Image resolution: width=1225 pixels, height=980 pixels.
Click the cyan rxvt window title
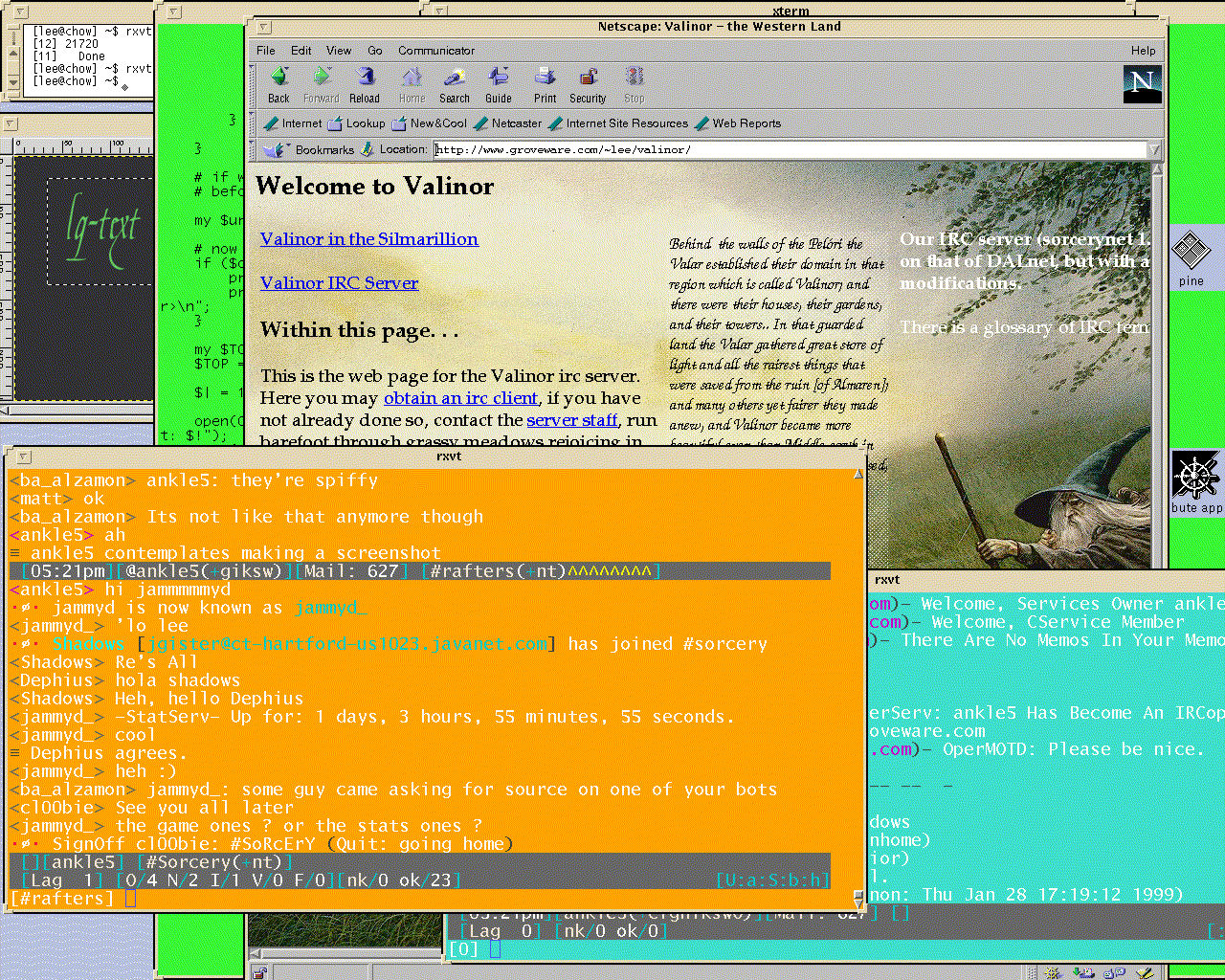click(x=887, y=579)
